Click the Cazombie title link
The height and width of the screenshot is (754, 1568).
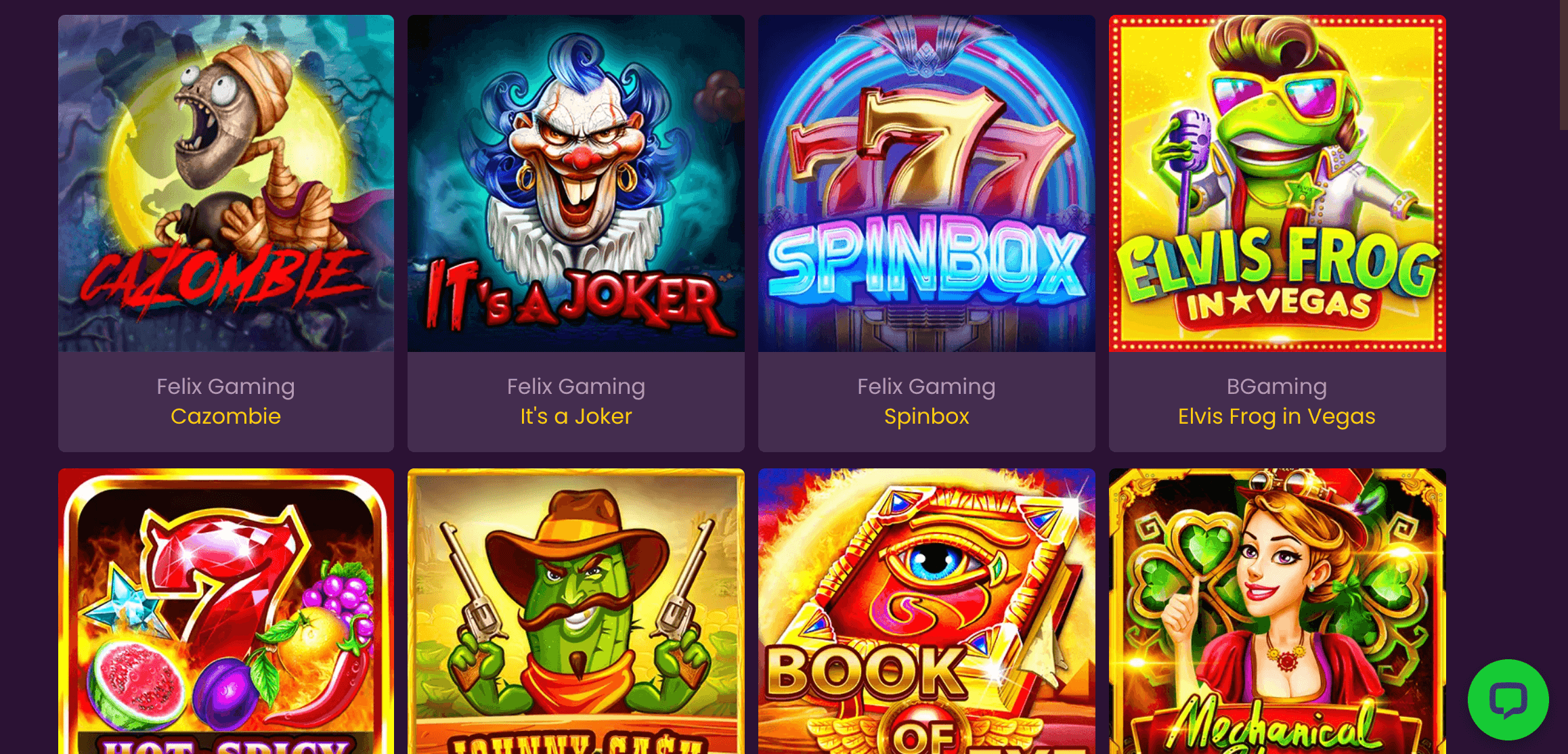point(226,416)
